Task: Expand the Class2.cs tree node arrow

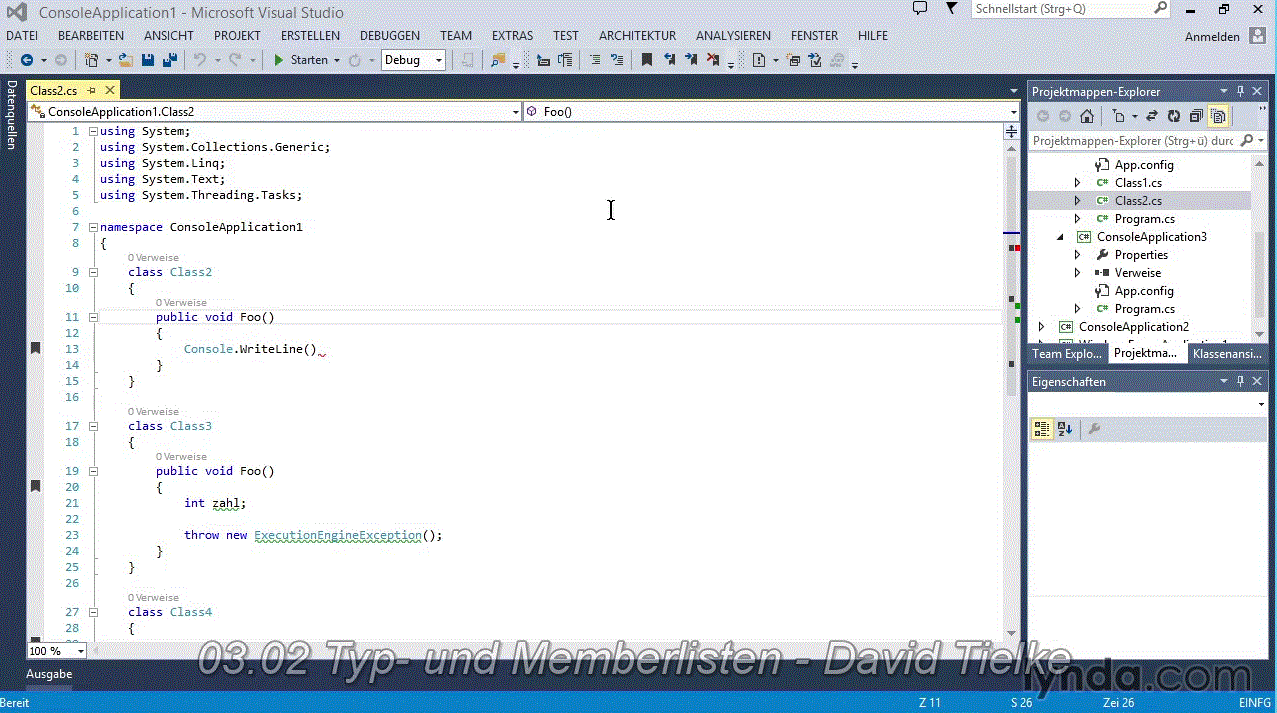Action: coord(1077,201)
